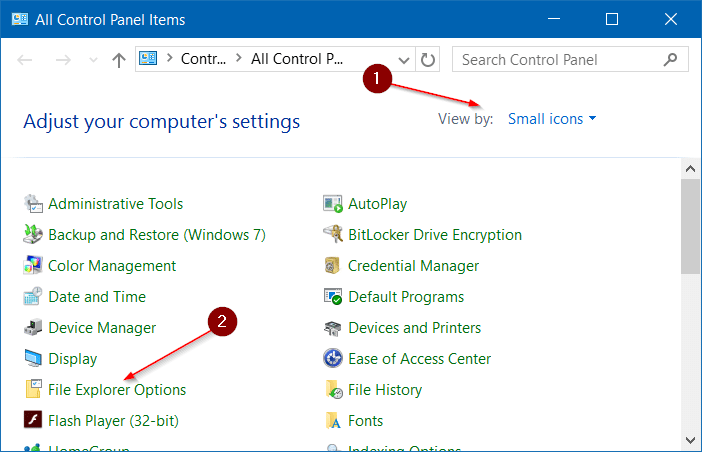Open Credential Manager link
Viewport: 702px width, 452px height.
point(413,266)
